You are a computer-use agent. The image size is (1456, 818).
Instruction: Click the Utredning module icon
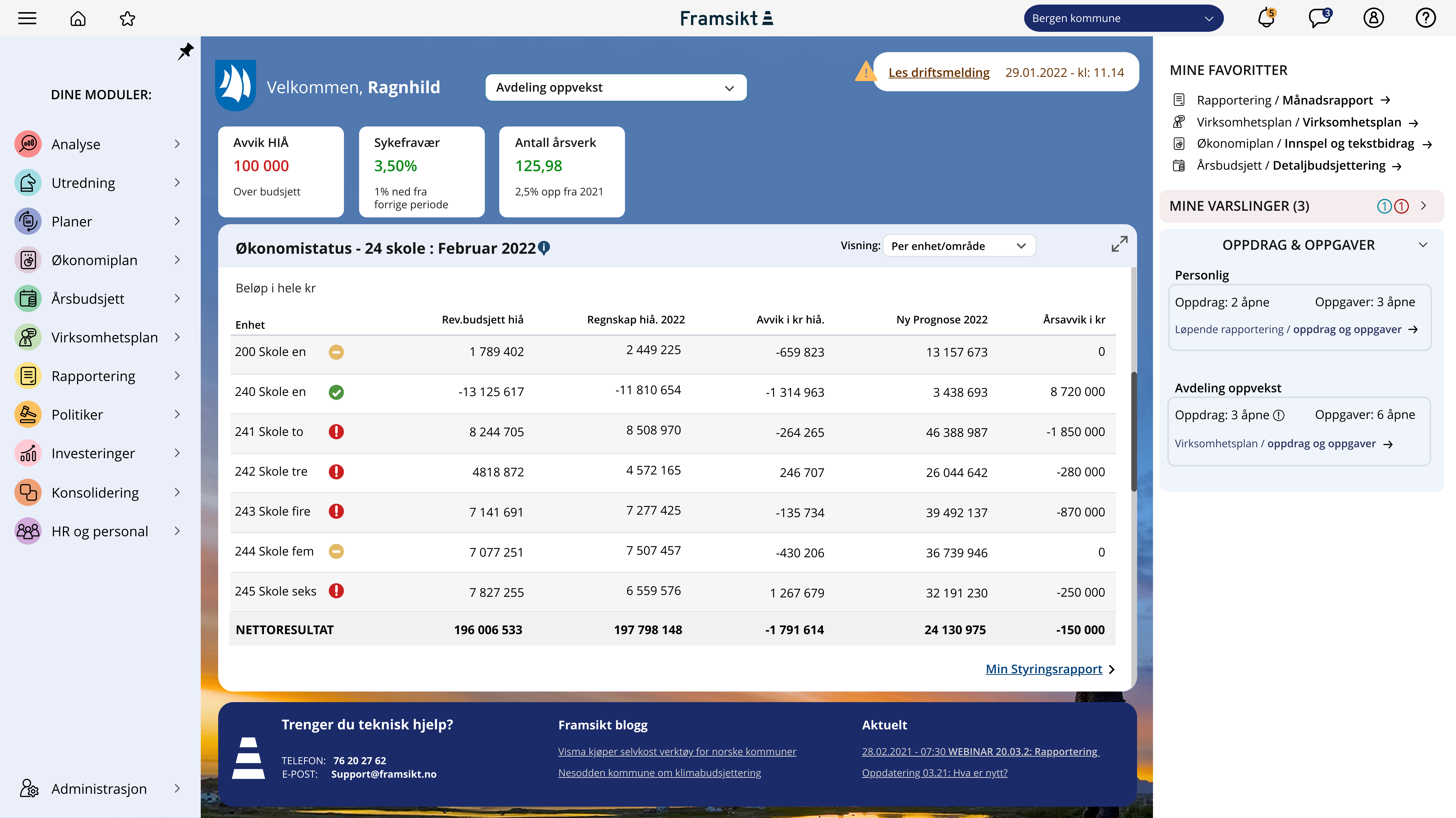coord(28,183)
